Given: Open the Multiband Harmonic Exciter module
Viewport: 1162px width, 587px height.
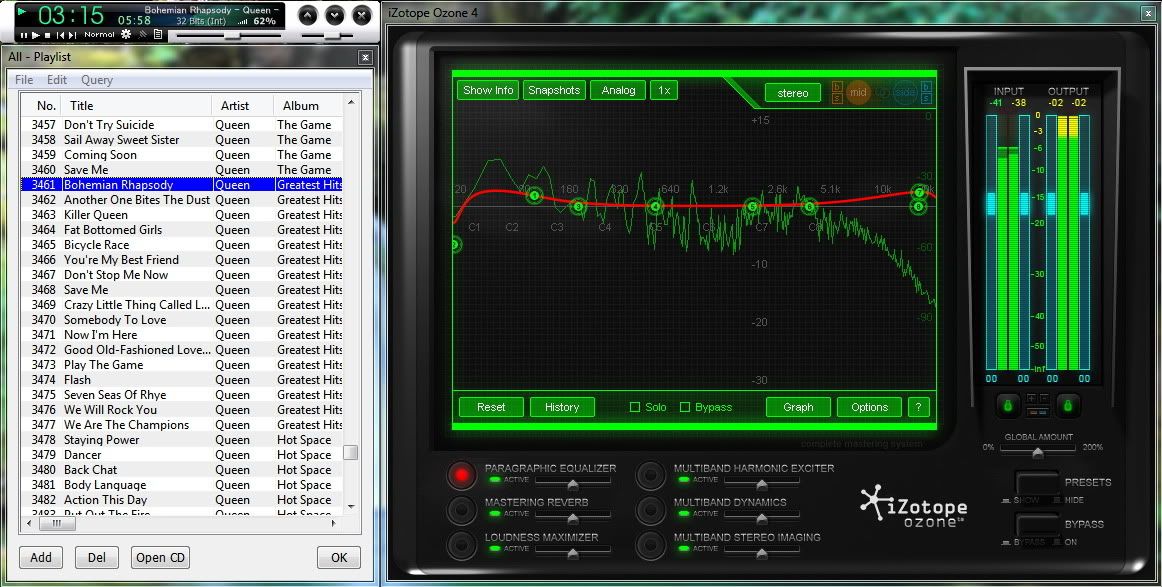Looking at the screenshot, I should (x=650, y=475).
